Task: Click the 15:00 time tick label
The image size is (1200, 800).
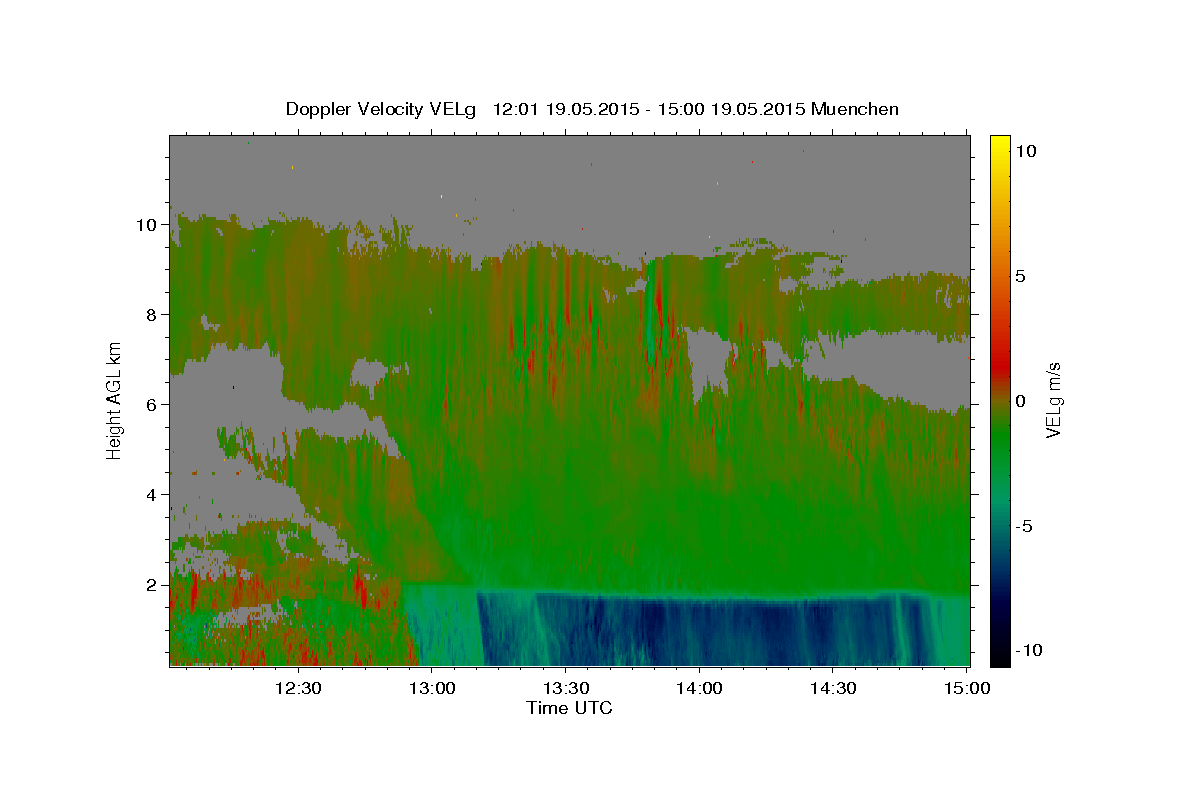Action: 966,688
